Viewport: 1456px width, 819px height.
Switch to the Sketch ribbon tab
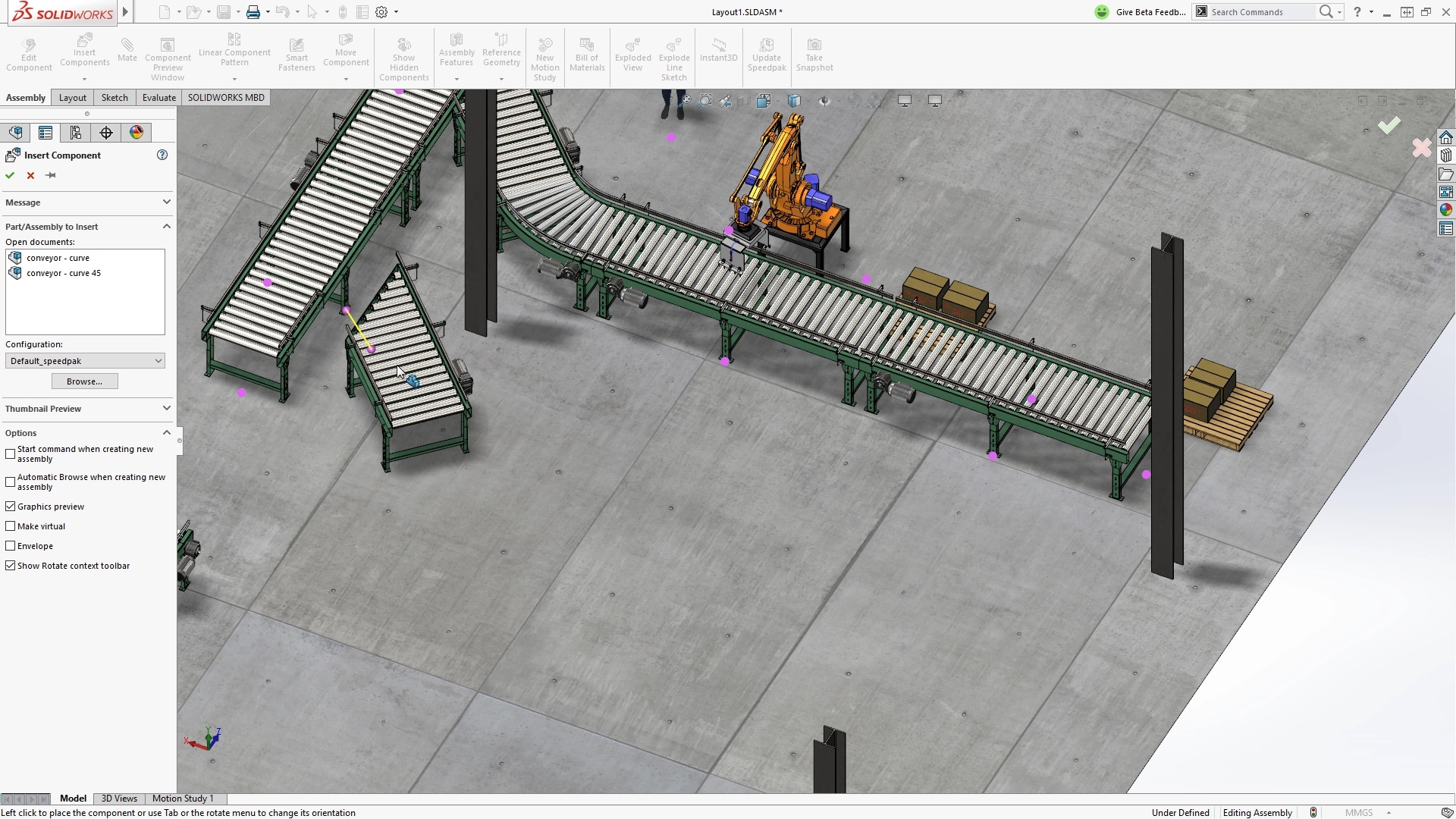click(115, 98)
